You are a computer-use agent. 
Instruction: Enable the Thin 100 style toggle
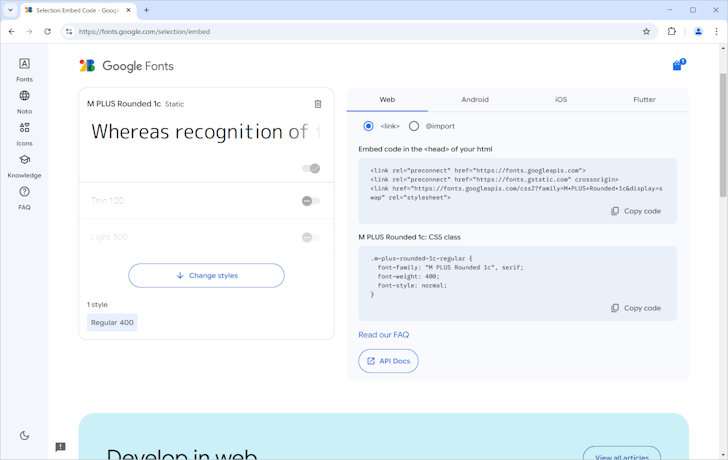pyautogui.click(x=311, y=201)
